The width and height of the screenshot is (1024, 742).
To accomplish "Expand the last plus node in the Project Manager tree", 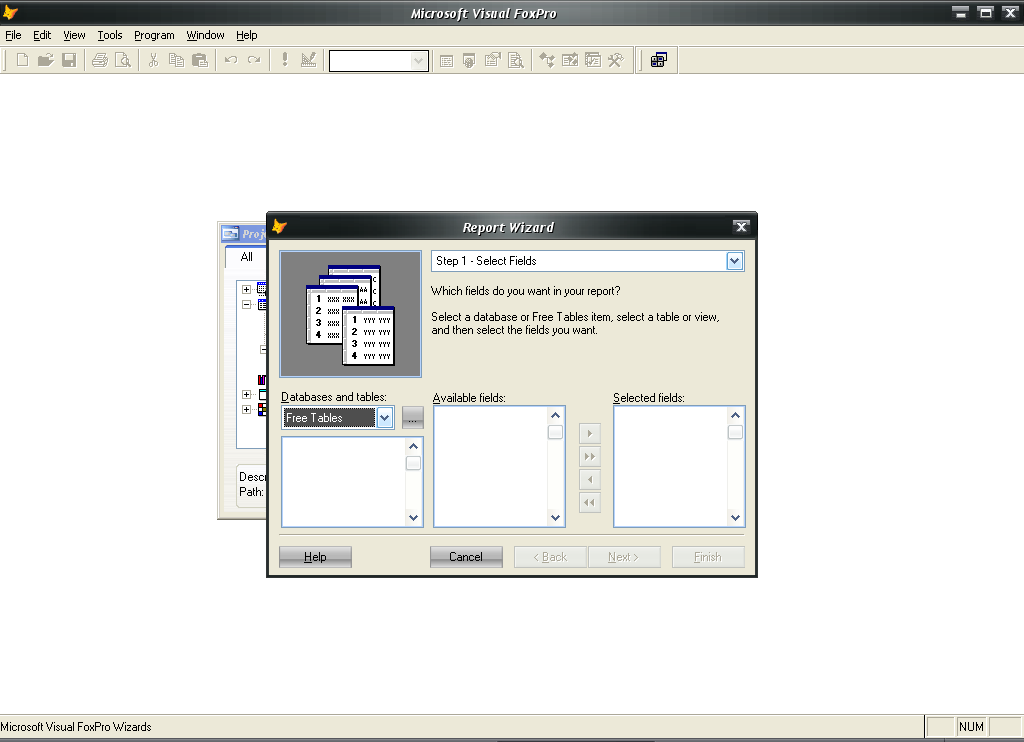I will tap(246, 410).
